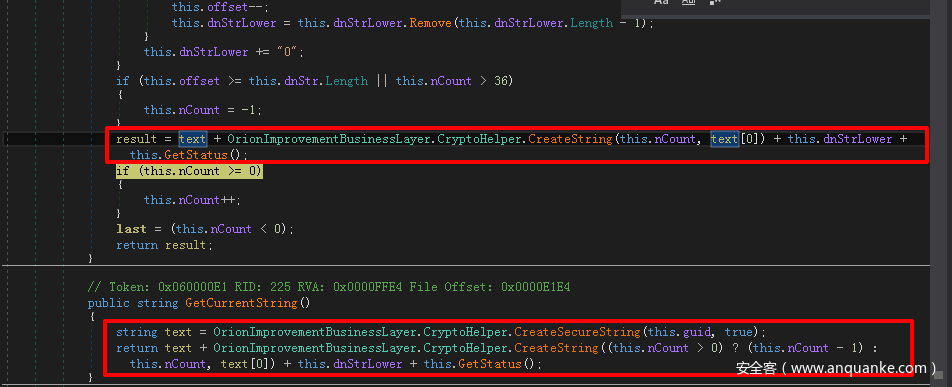Viewport: 952px width, 387px height.
Task: Click 'public string' keywords of method declaration
Action: [x=133, y=303]
